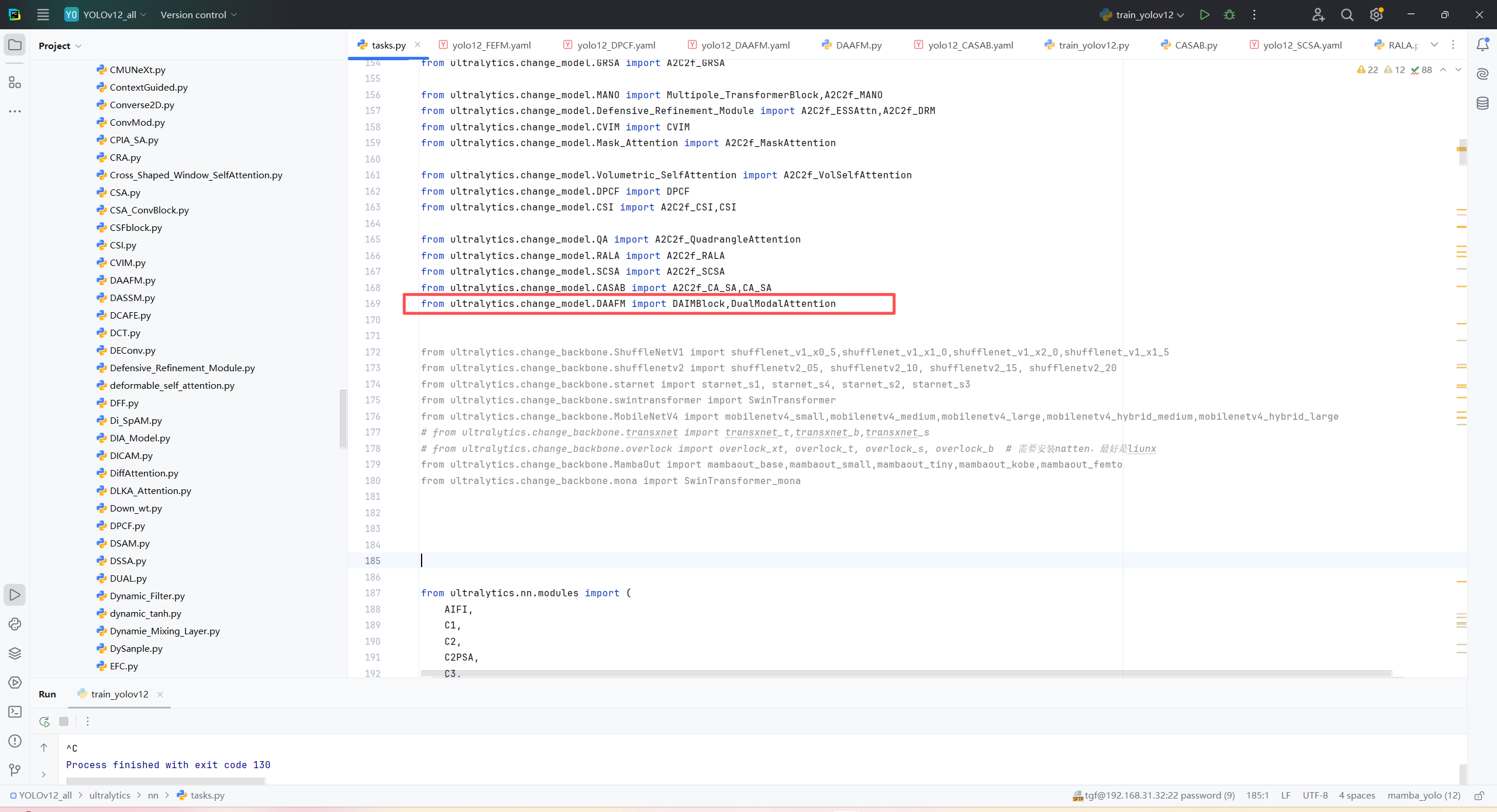Open the Git version control tool window
1497x812 pixels.
(x=15, y=770)
